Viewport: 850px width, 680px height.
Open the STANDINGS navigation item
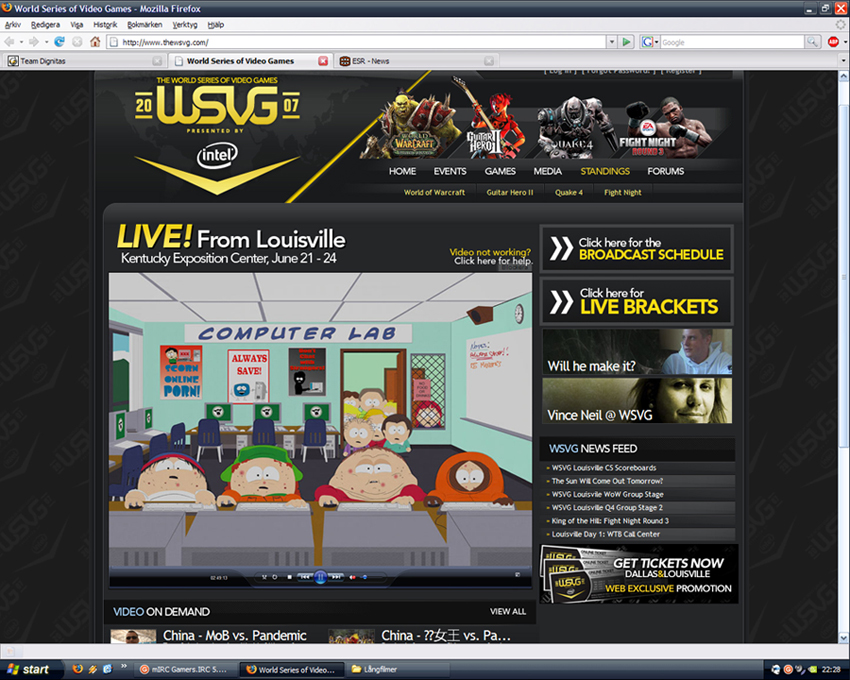[604, 171]
